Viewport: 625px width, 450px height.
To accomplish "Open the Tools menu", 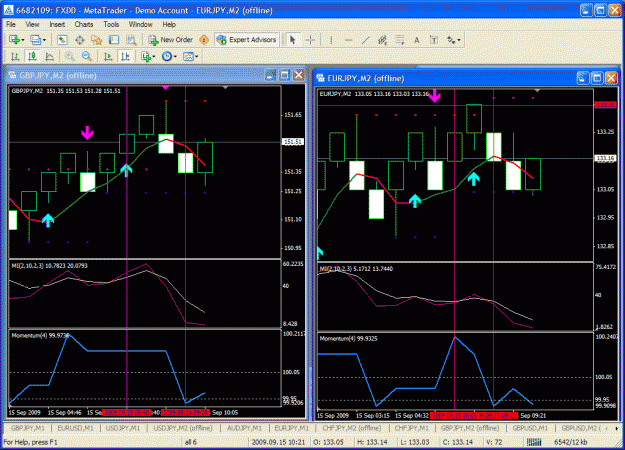I will [x=111, y=24].
